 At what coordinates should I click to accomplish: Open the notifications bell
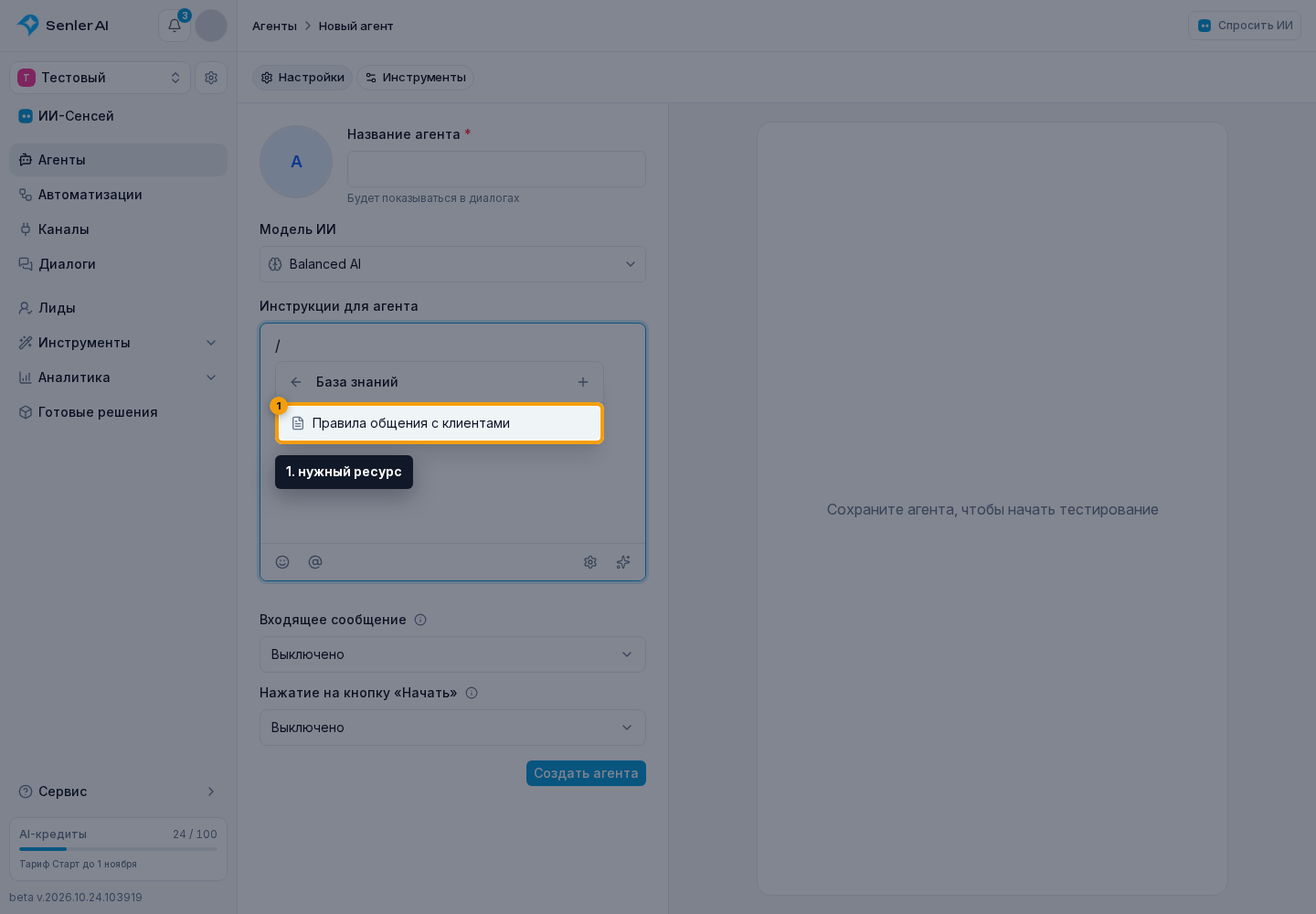point(175,26)
